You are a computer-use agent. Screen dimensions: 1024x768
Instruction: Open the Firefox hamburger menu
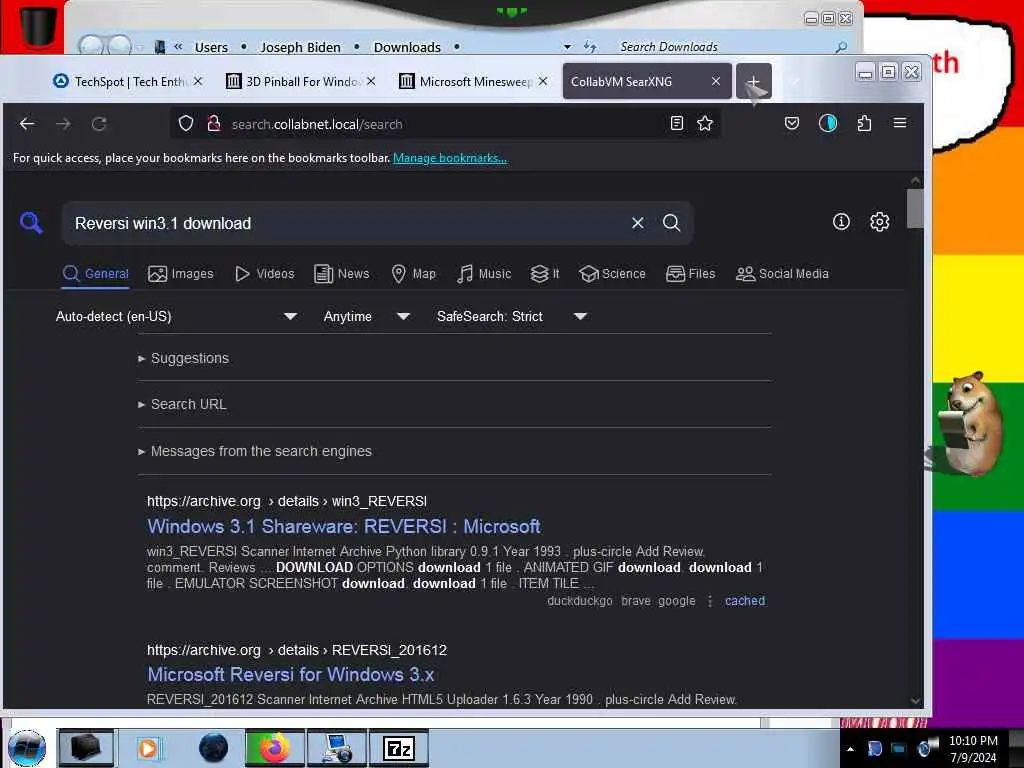tap(900, 123)
